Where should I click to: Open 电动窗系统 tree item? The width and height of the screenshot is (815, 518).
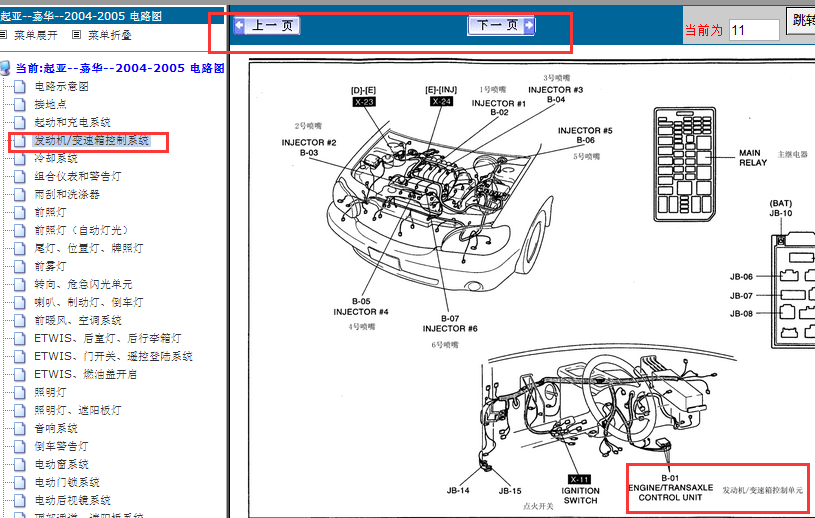61,464
